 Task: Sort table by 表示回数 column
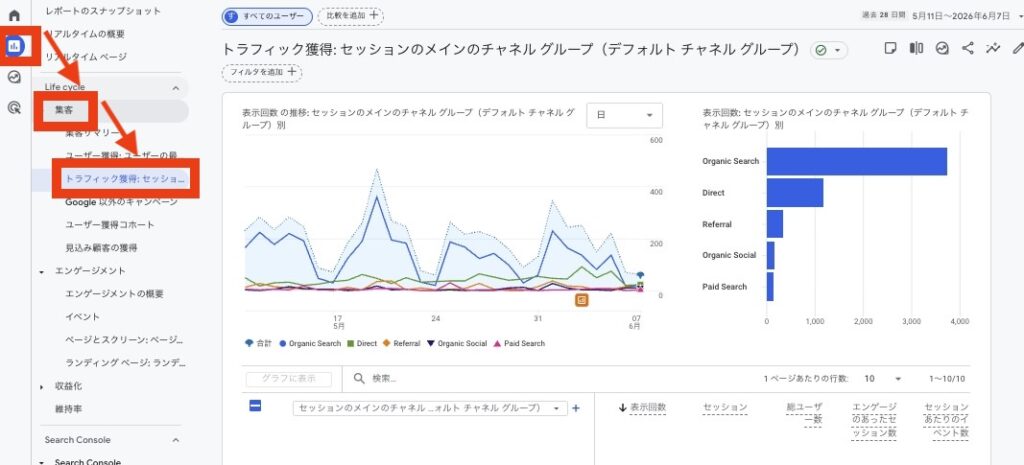(648, 408)
